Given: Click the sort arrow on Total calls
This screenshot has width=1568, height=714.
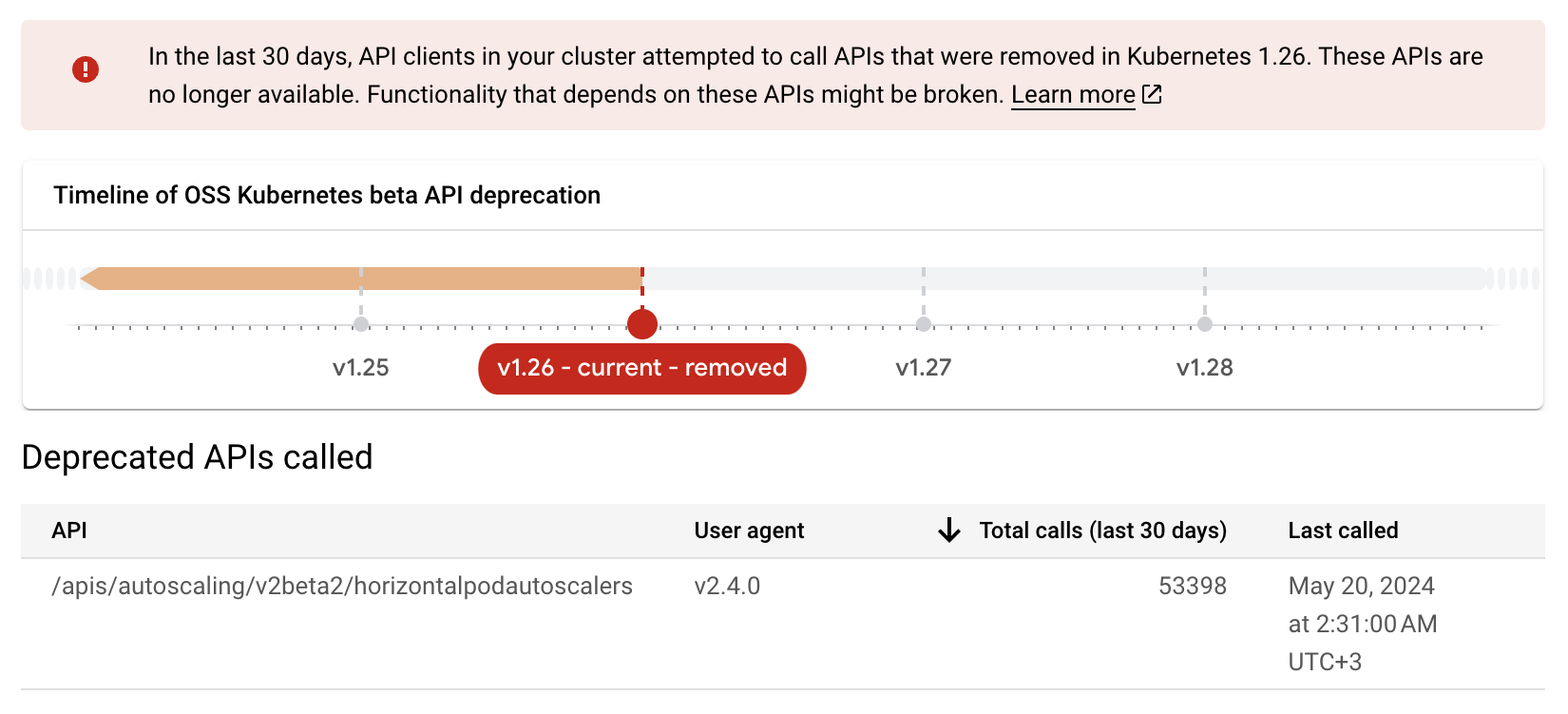Looking at the screenshot, I should point(948,531).
